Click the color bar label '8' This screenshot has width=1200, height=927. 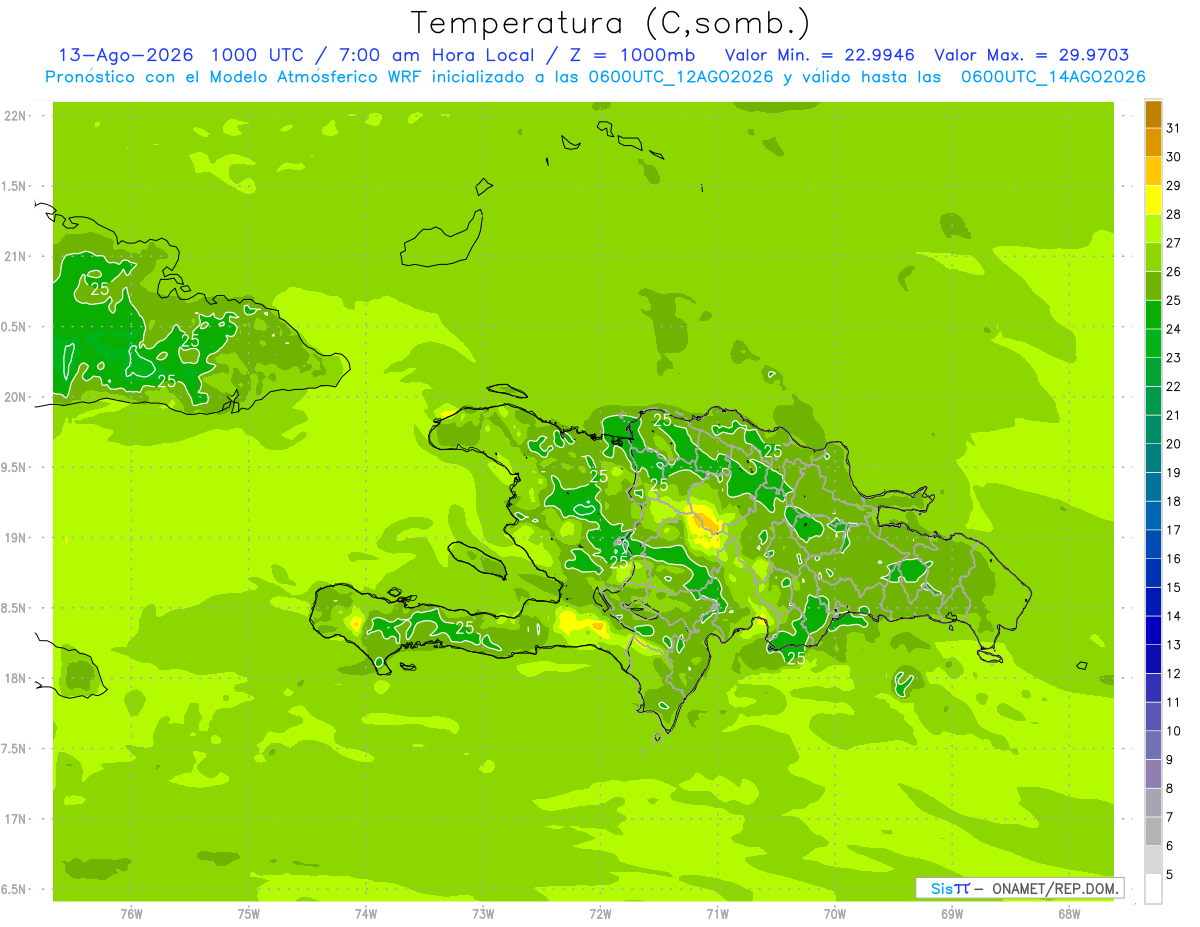[x=1170, y=789]
